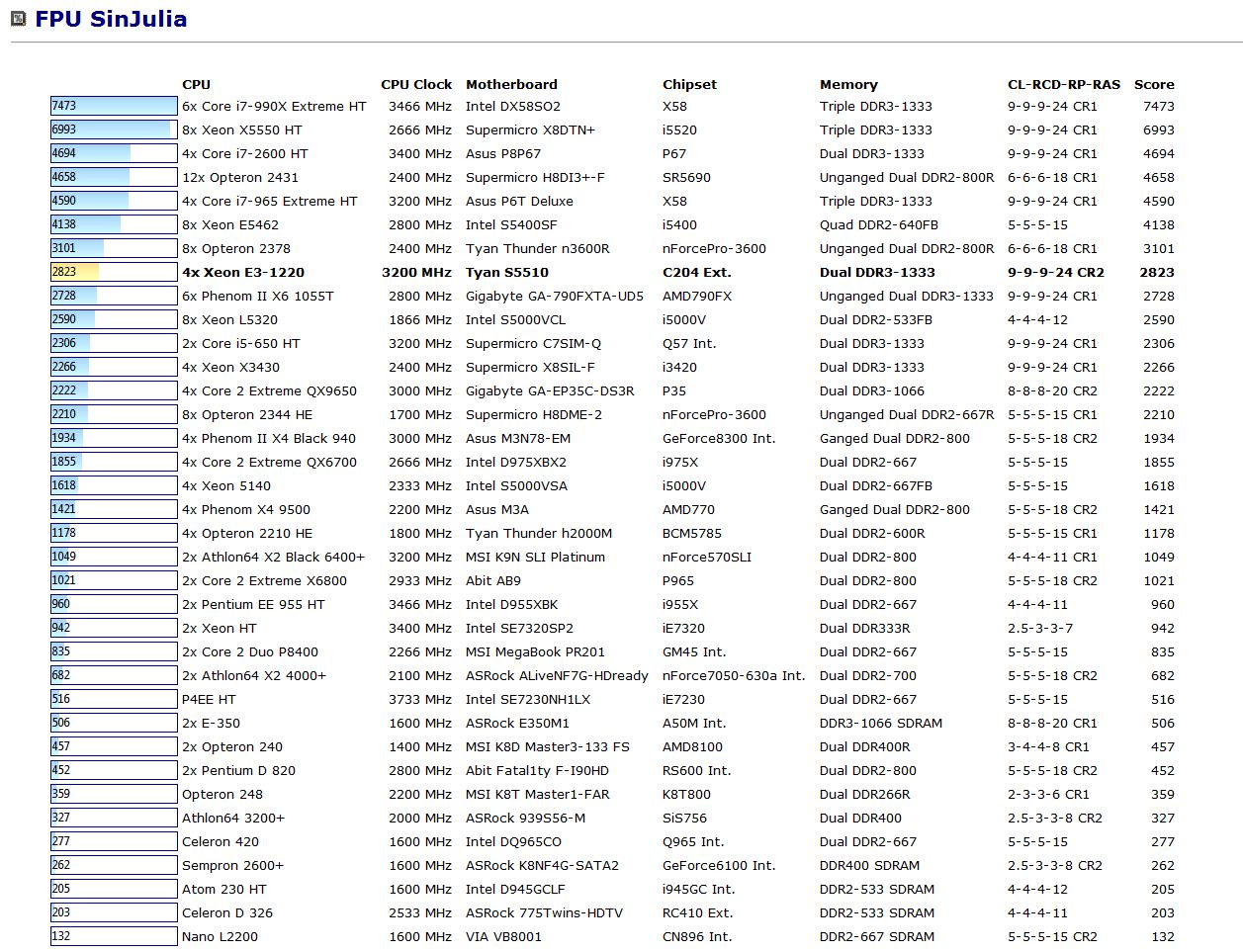This screenshot has width=1243, height=952.
Task: Select the 2-3-3-6 CR1 timing value
Action: coord(1048,794)
